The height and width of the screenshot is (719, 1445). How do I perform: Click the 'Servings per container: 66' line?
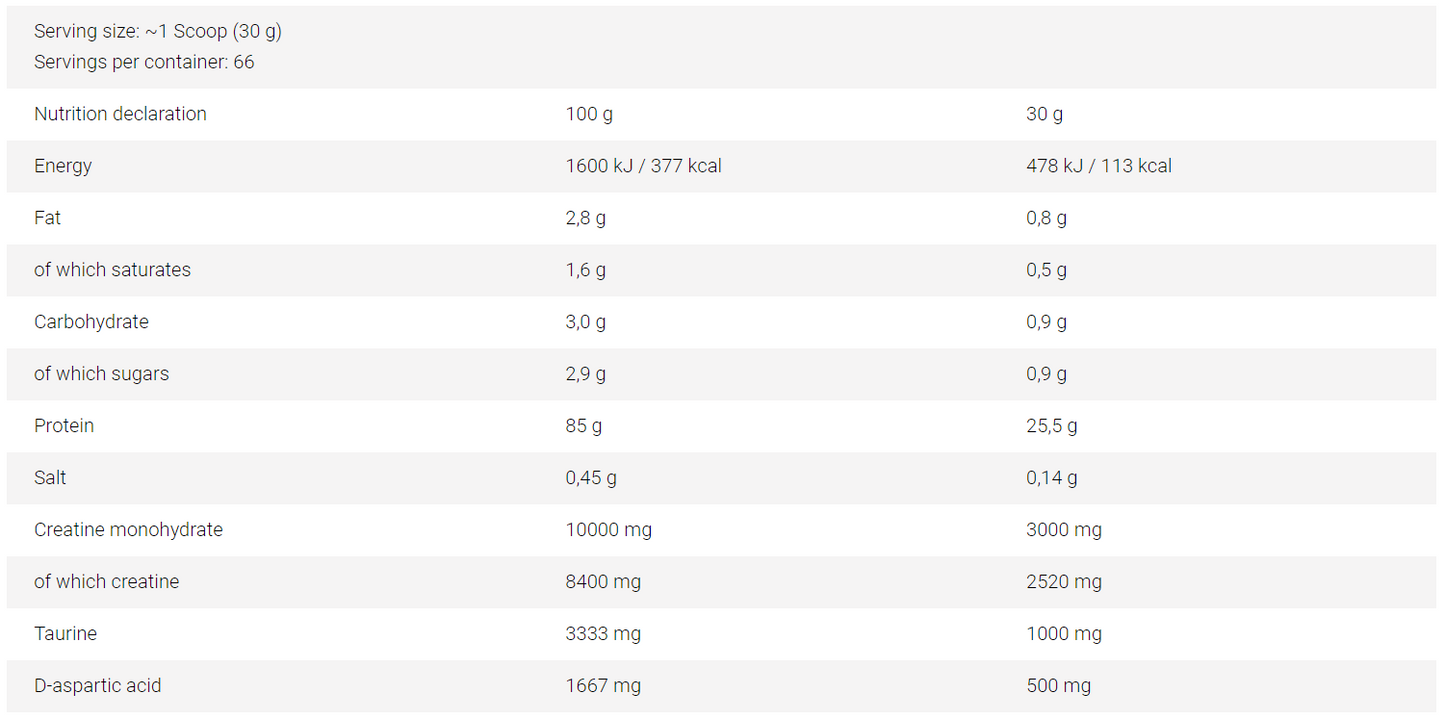[x=144, y=62]
